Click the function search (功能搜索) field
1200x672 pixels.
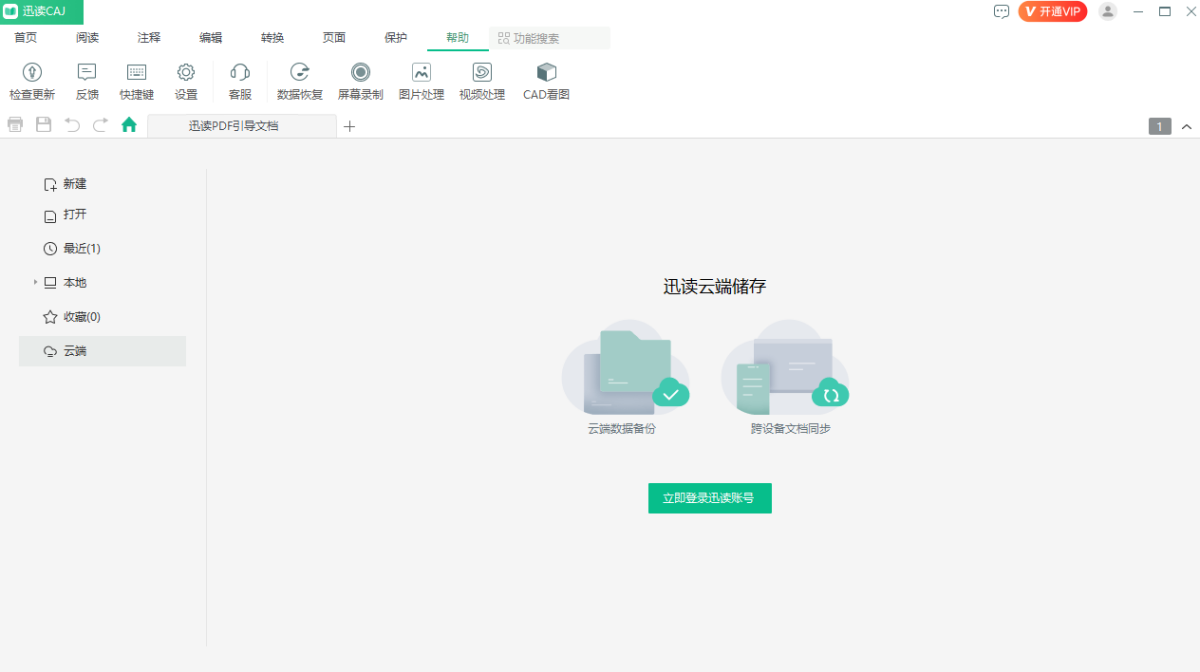pos(550,38)
